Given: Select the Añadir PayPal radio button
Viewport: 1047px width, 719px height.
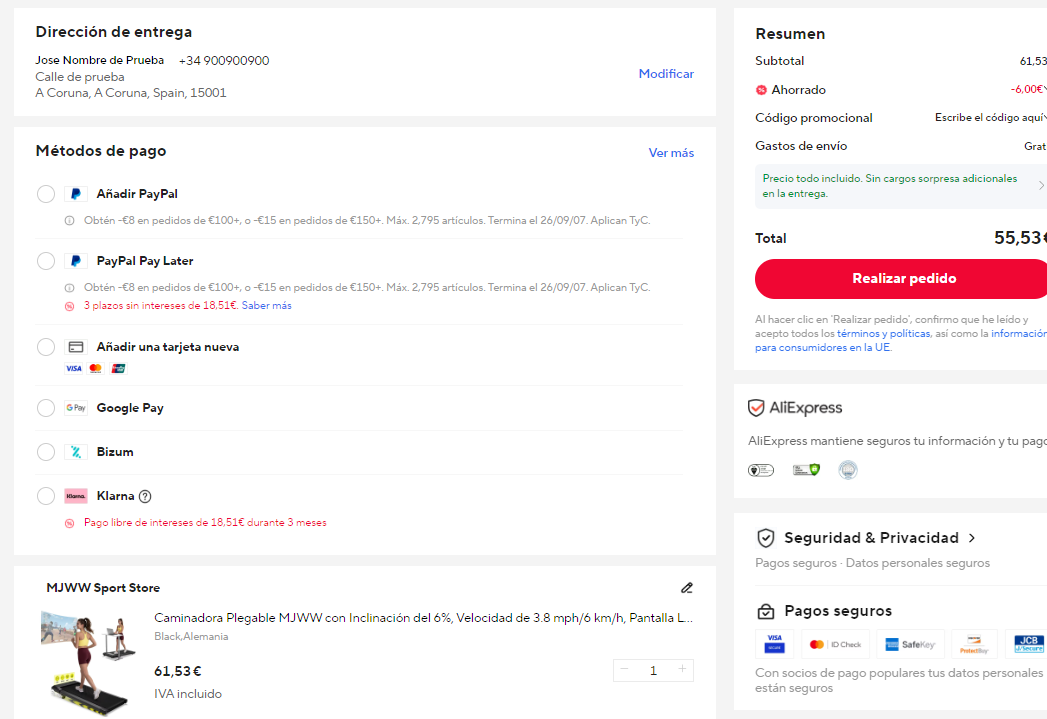Looking at the screenshot, I should (x=46, y=194).
